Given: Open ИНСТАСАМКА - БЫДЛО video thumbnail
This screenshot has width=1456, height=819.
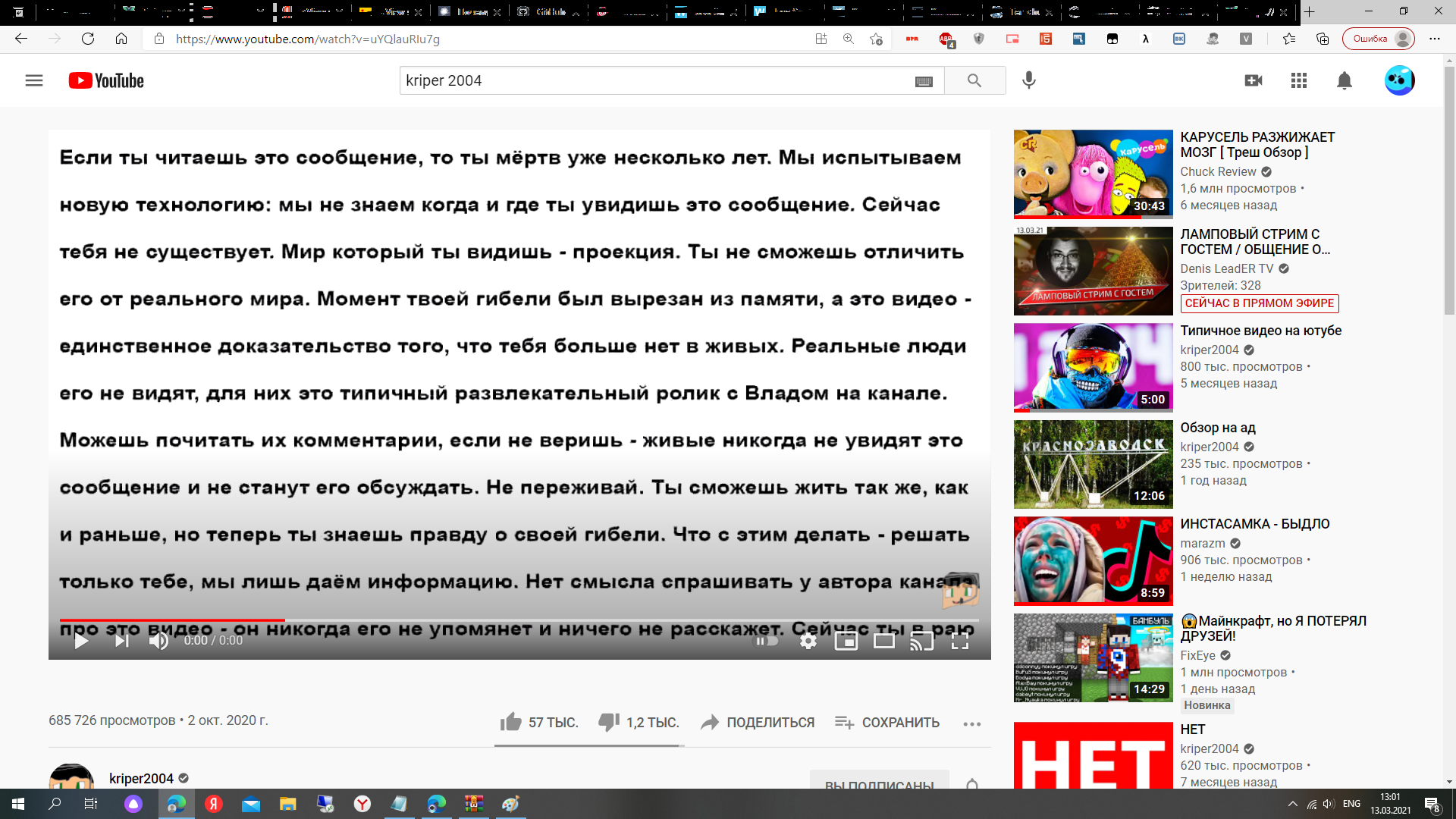Looking at the screenshot, I should pos(1093,560).
